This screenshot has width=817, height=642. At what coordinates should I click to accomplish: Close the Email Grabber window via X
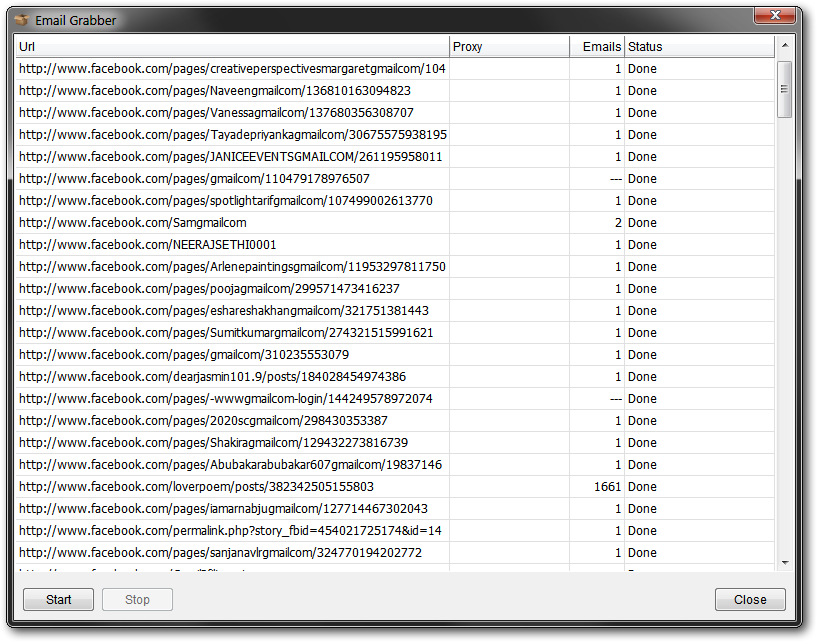(775, 16)
